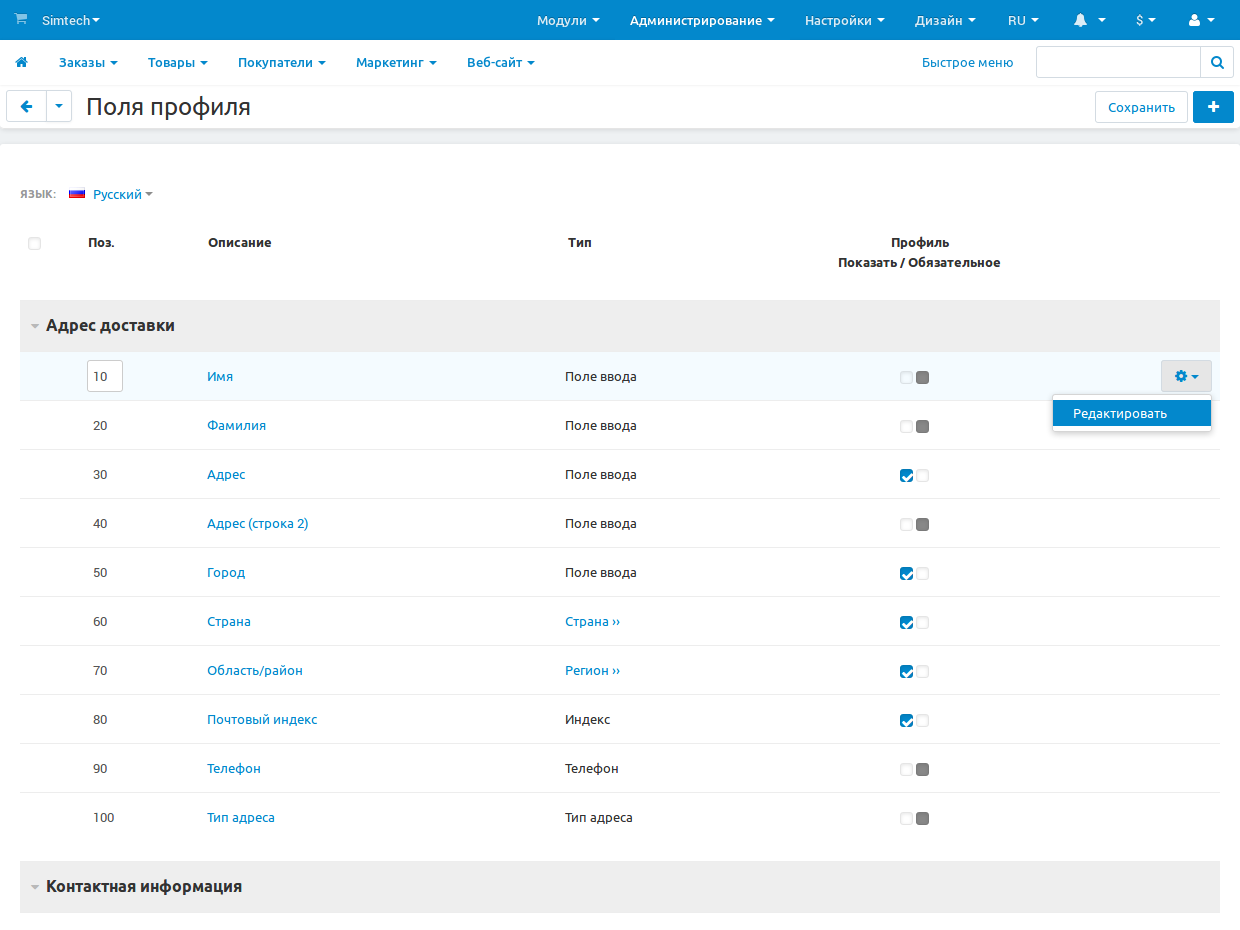The height and width of the screenshot is (930, 1240).
Task: Click the position input field with 10
Action: (104, 377)
